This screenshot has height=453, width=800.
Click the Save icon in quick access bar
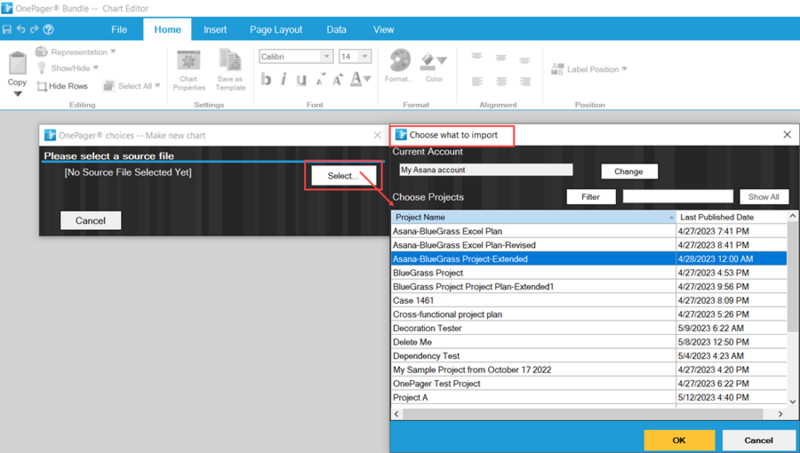[x=7, y=29]
